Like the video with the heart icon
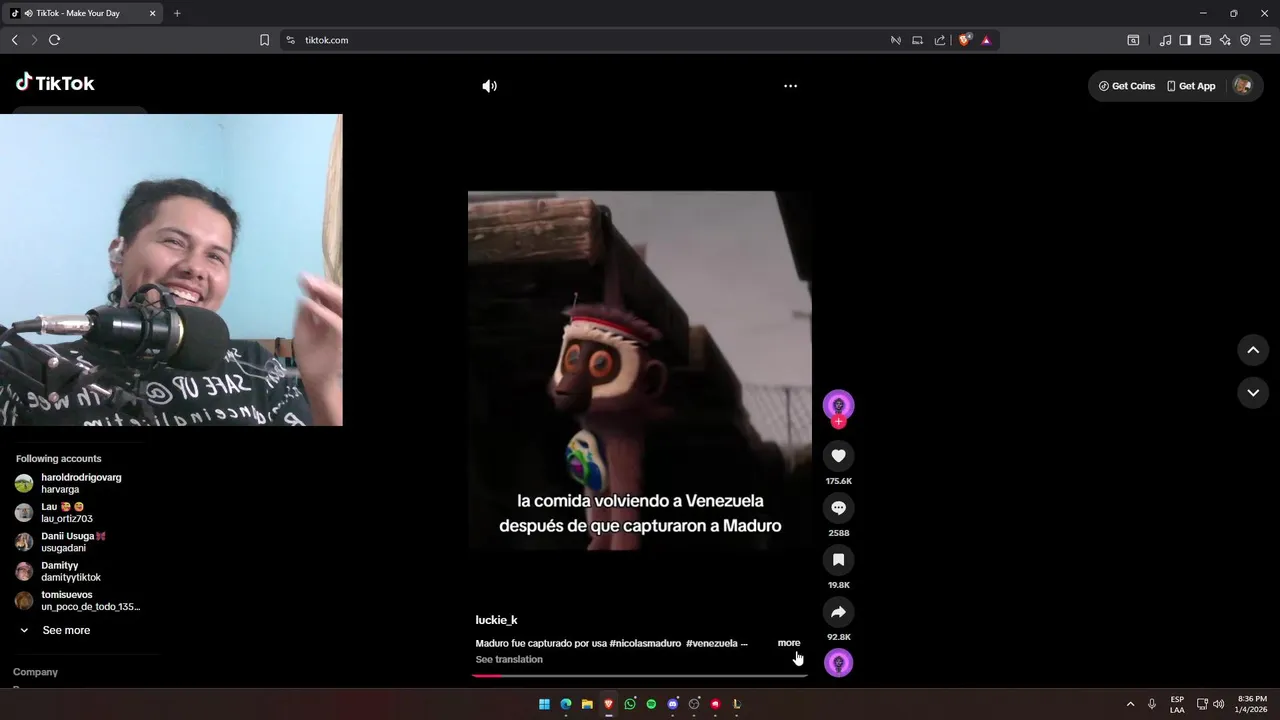 click(838, 456)
